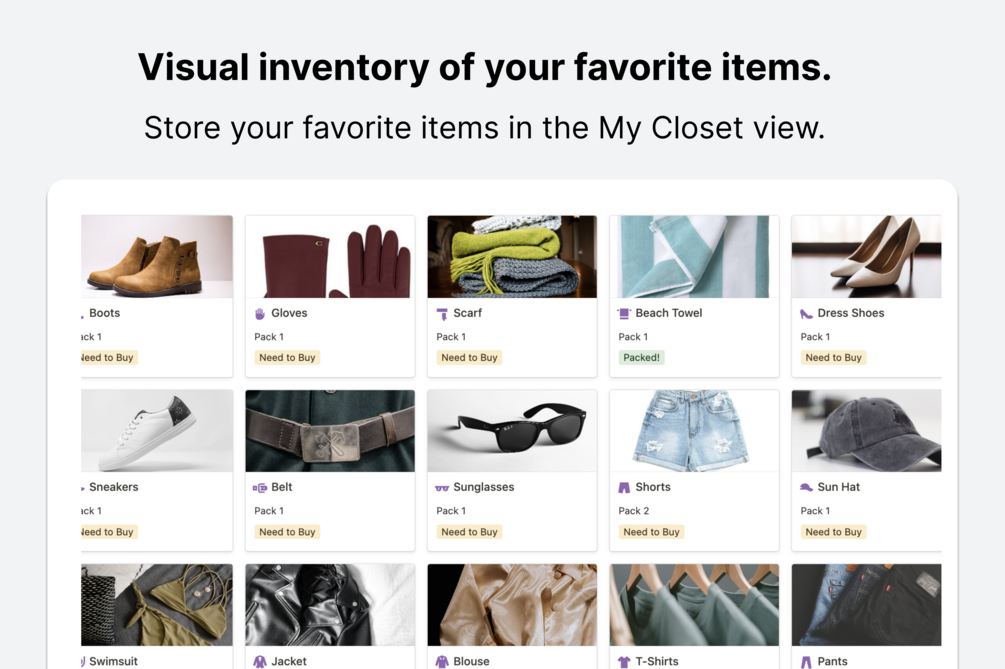Image resolution: width=1005 pixels, height=669 pixels.
Task: Click the jacket icon next to Jacket
Action: (x=260, y=662)
